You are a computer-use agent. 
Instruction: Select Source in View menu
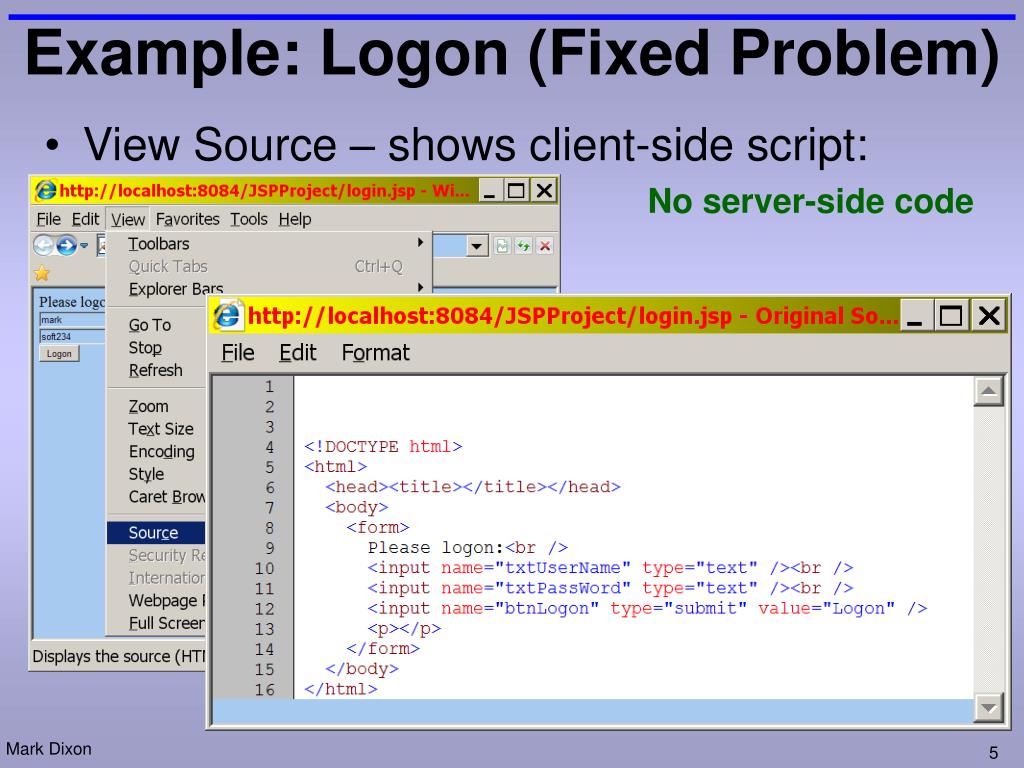[x=157, y=533]
